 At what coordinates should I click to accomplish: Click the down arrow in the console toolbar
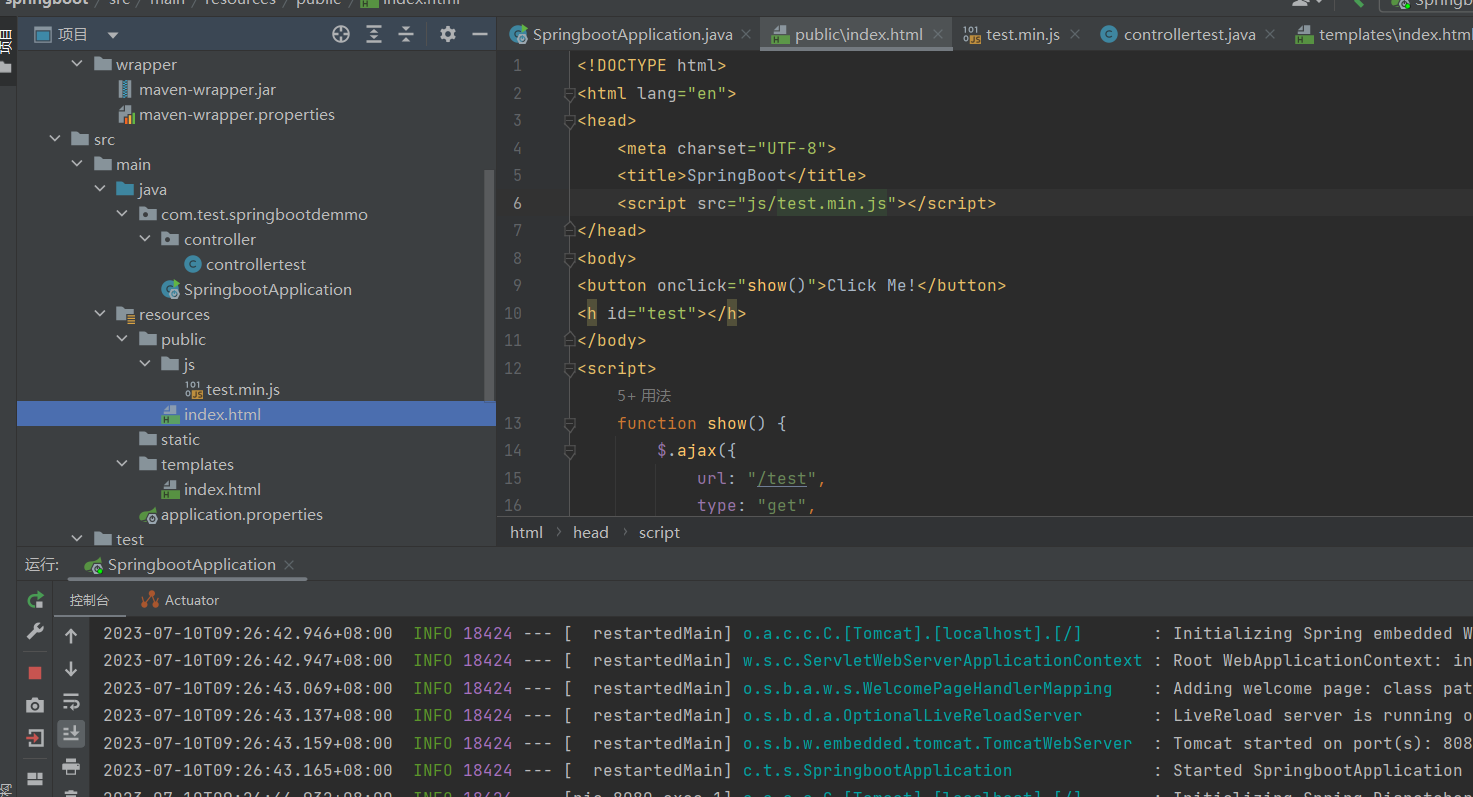(x=71, y=669)
